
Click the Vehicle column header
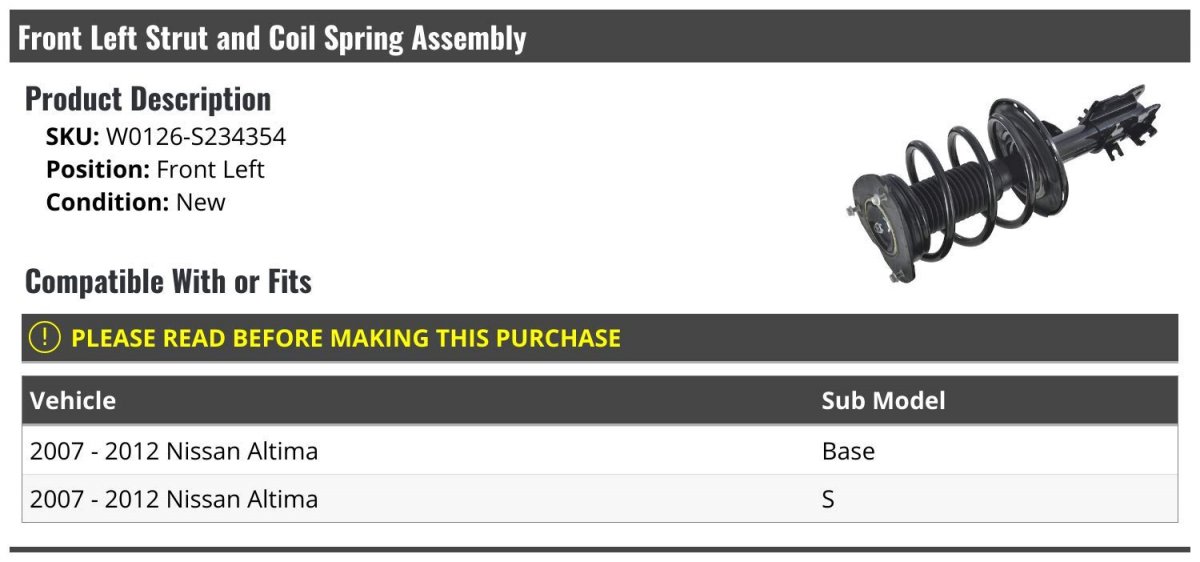click(x=73, y=401)
